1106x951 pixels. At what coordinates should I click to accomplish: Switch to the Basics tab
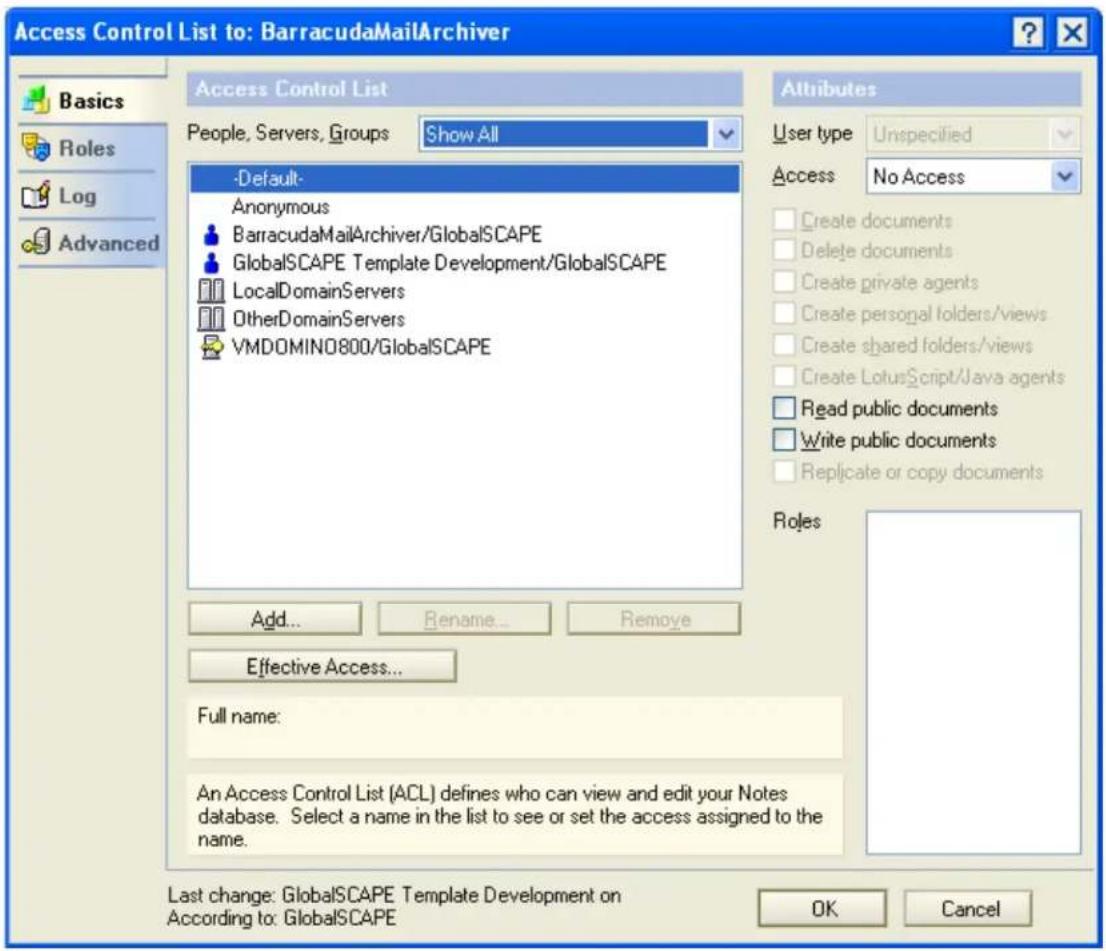92,100
